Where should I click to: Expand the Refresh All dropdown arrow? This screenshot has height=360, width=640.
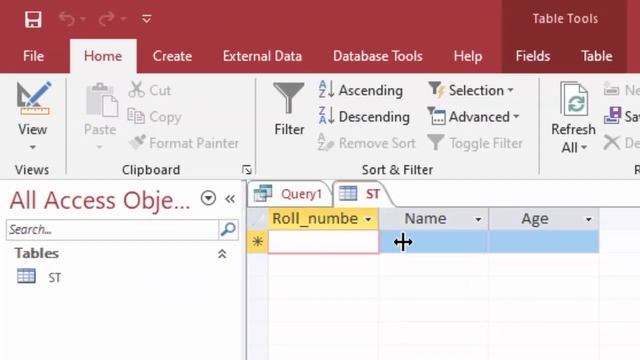[584, 147]
